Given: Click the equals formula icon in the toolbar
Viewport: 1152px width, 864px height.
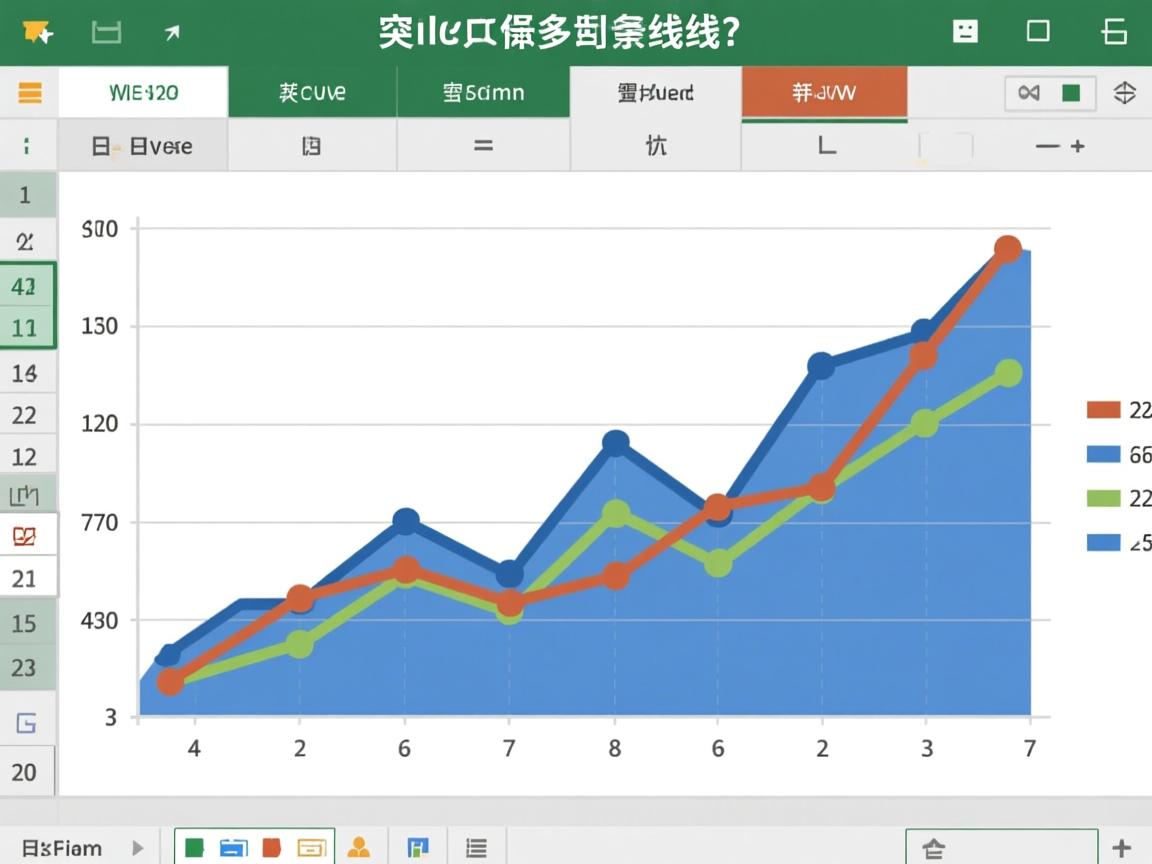Looking at the screenshot, I should tap(483, 145).
